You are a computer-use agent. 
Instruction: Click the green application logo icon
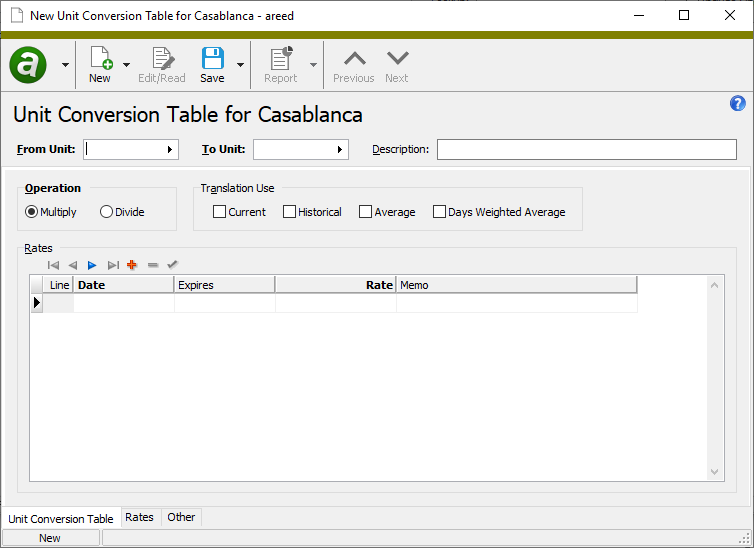28,65
